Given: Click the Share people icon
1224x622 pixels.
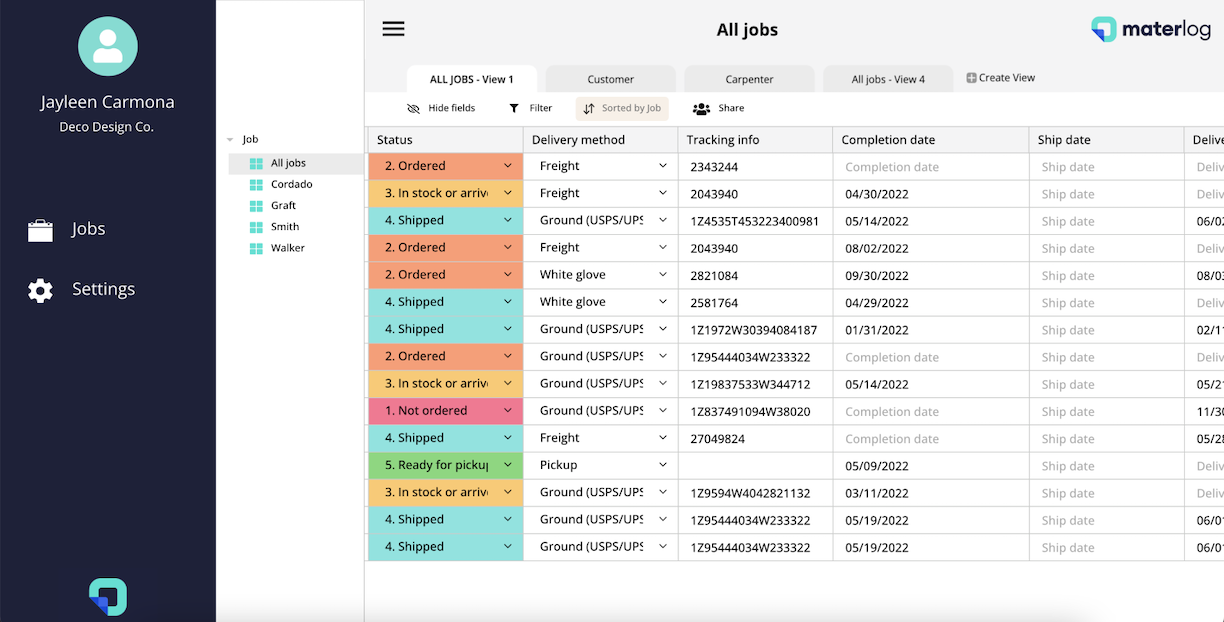Looking at the screenshot, I should 701,107.
